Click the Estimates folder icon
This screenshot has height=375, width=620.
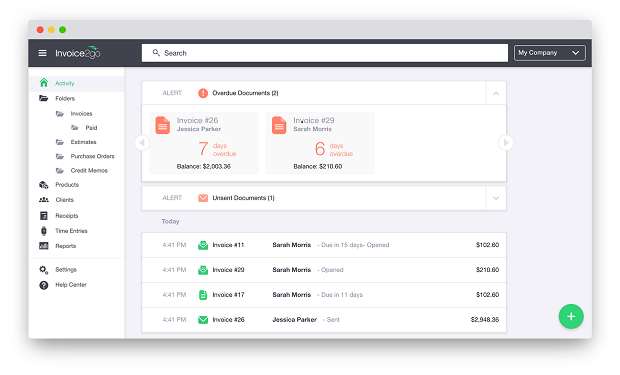point(60,142)
